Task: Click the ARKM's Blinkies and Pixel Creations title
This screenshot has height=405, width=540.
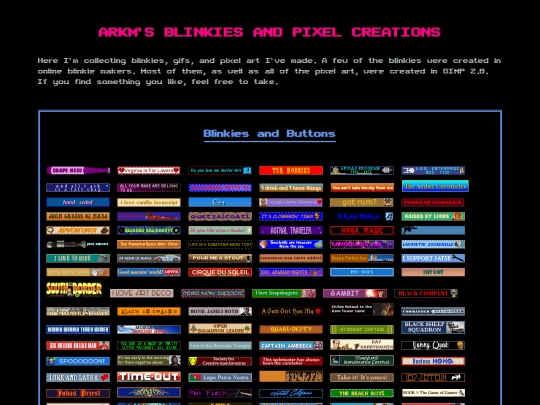Action: click(269, 32)
